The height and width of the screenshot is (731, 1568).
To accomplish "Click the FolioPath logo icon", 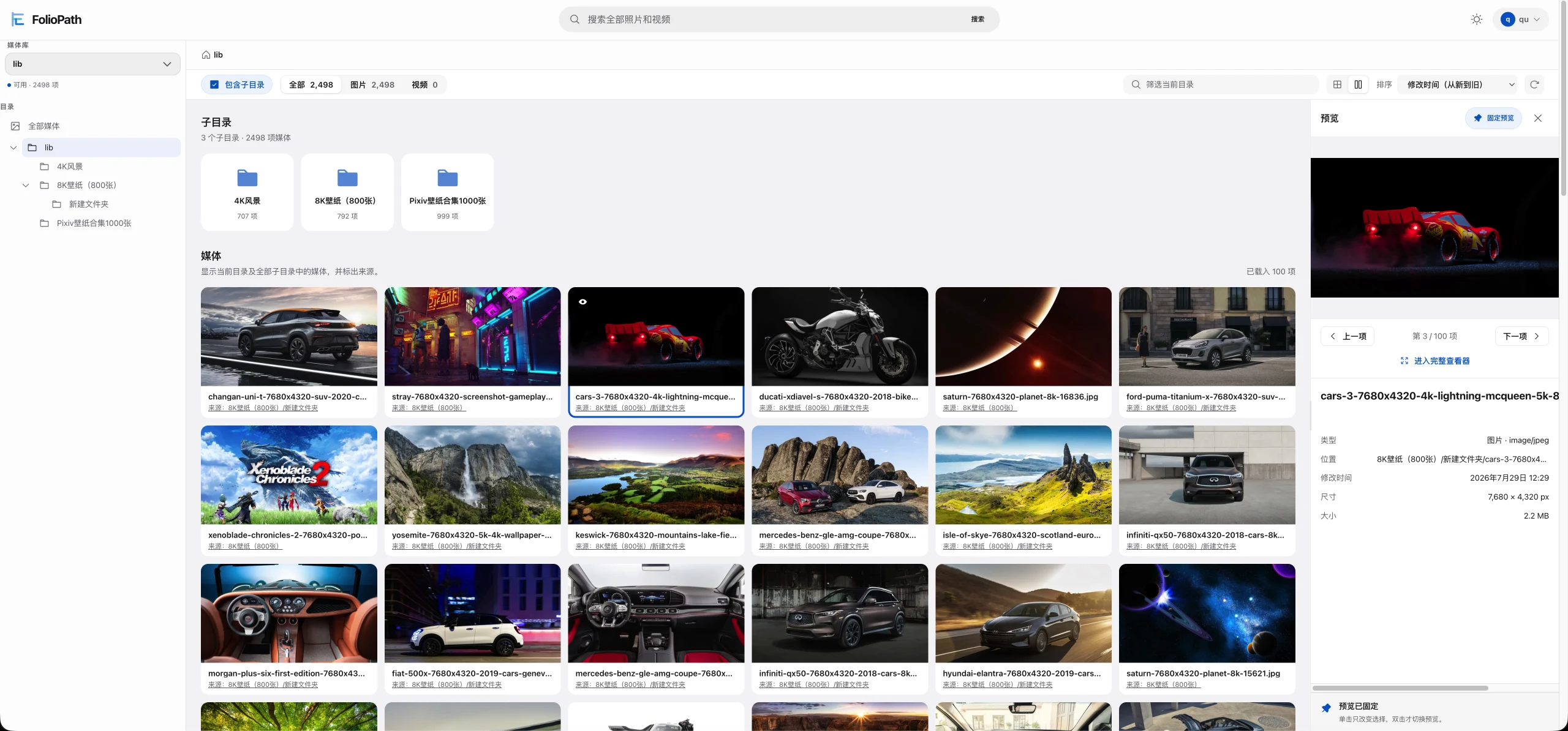I will (x=18, y=20).
